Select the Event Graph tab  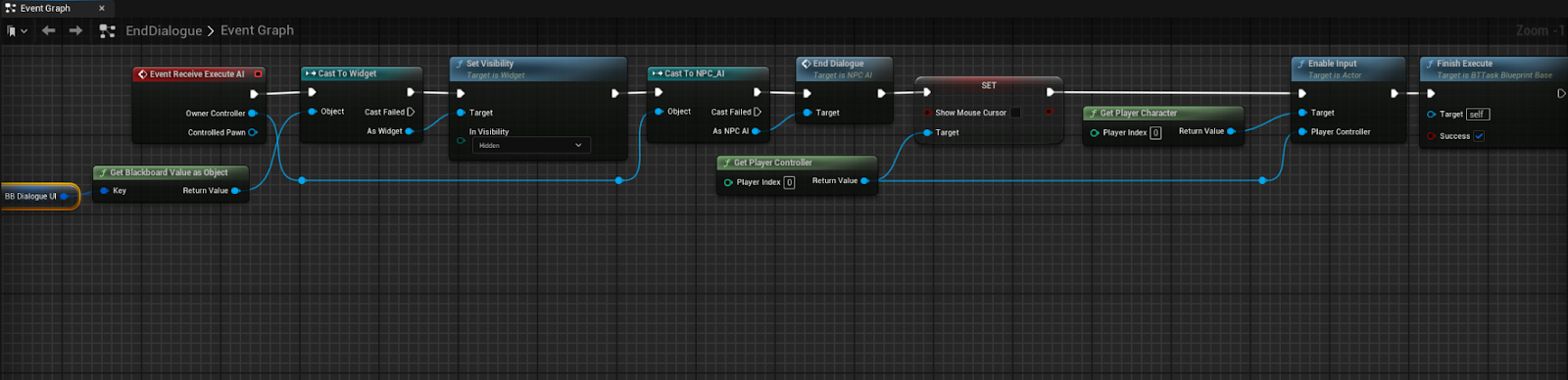click(45, 8)
